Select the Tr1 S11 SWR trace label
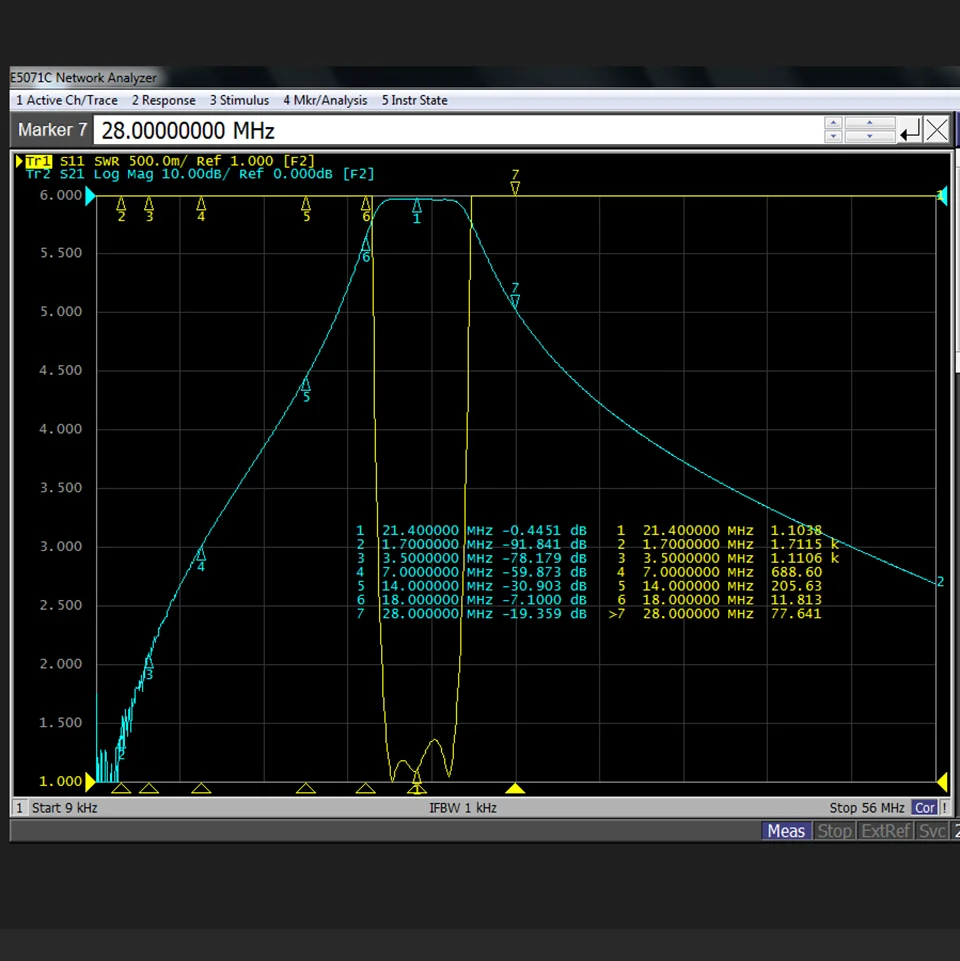 point(170,161)
